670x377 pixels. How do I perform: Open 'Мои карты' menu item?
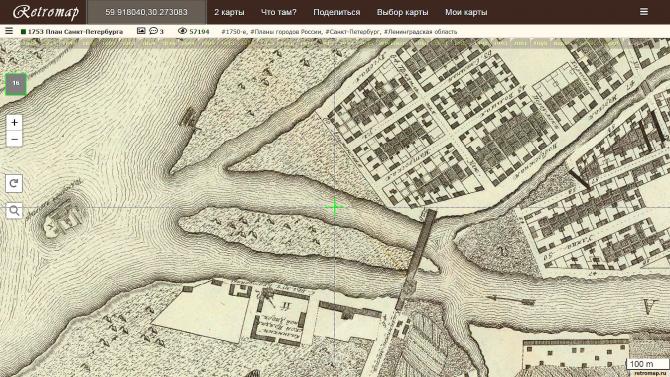[466, 12]
